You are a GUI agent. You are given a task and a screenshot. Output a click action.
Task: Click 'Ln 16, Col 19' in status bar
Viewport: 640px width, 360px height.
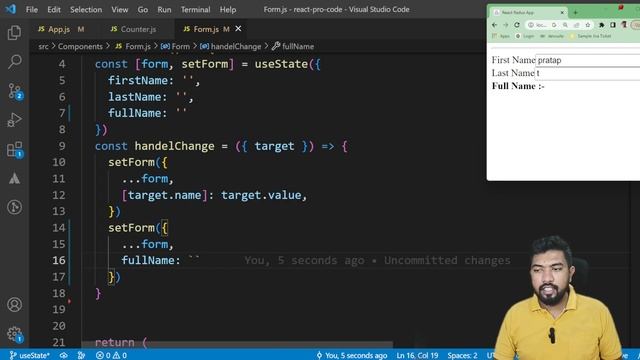[x=417, y=355]
